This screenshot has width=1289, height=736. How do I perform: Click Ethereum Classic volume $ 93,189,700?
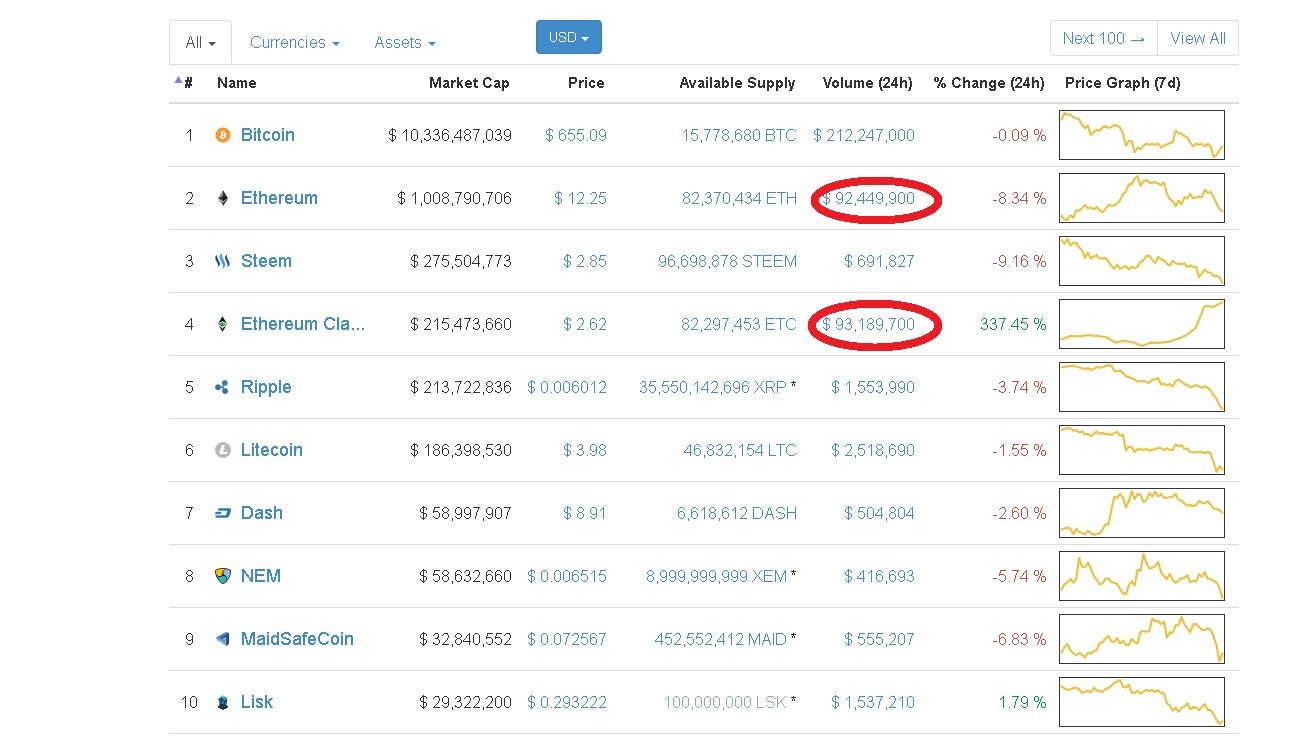868,324
